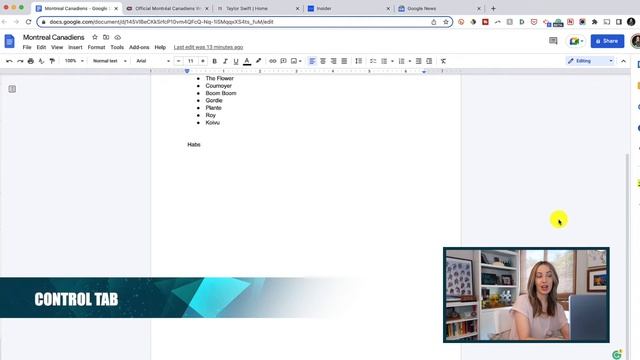This screenshot has width=640, height=360.
Task: Set right text alignment
Action: [333, 61]
